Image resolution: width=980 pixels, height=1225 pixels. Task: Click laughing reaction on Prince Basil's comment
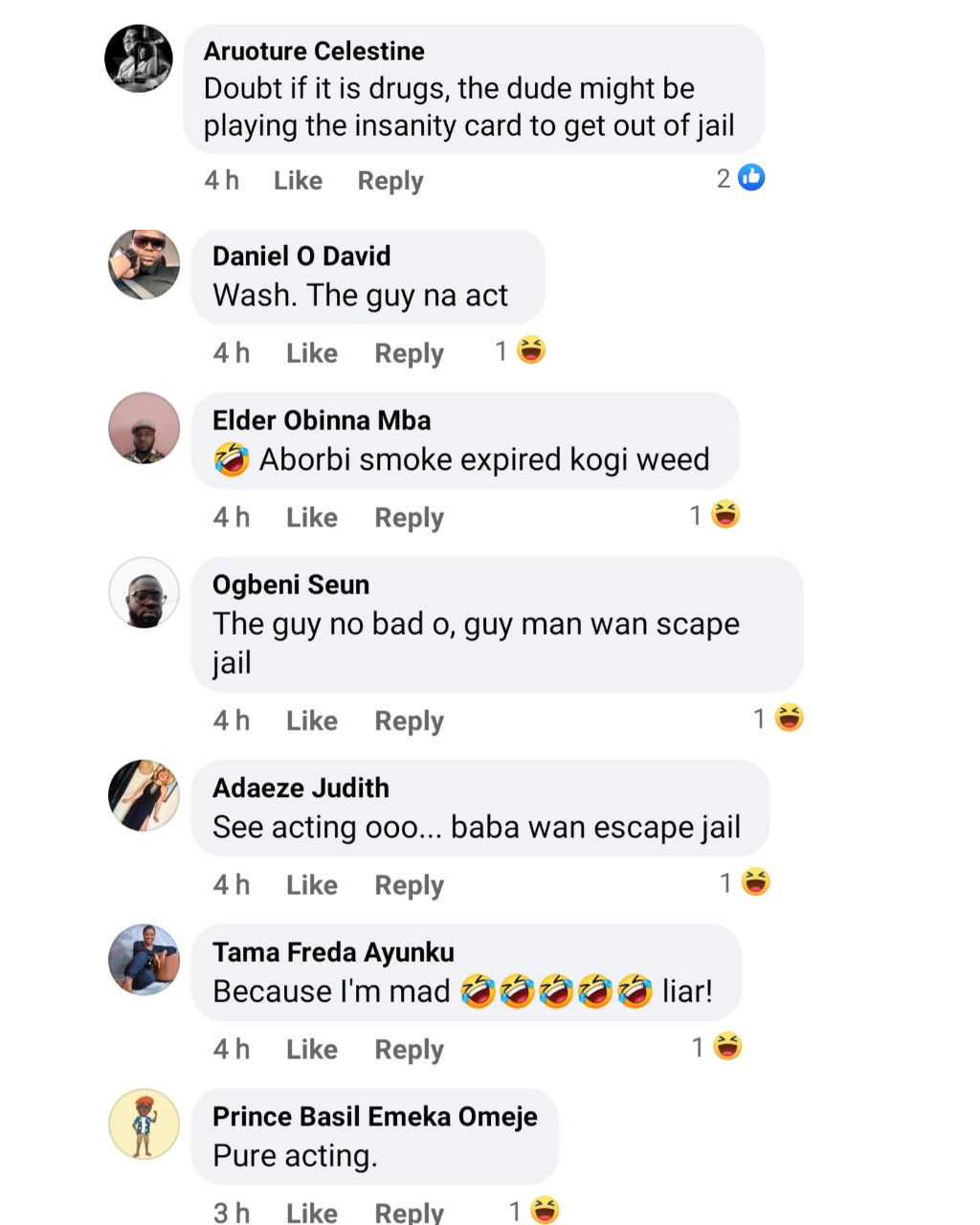pyautogui.click(x=545, y=1211)
